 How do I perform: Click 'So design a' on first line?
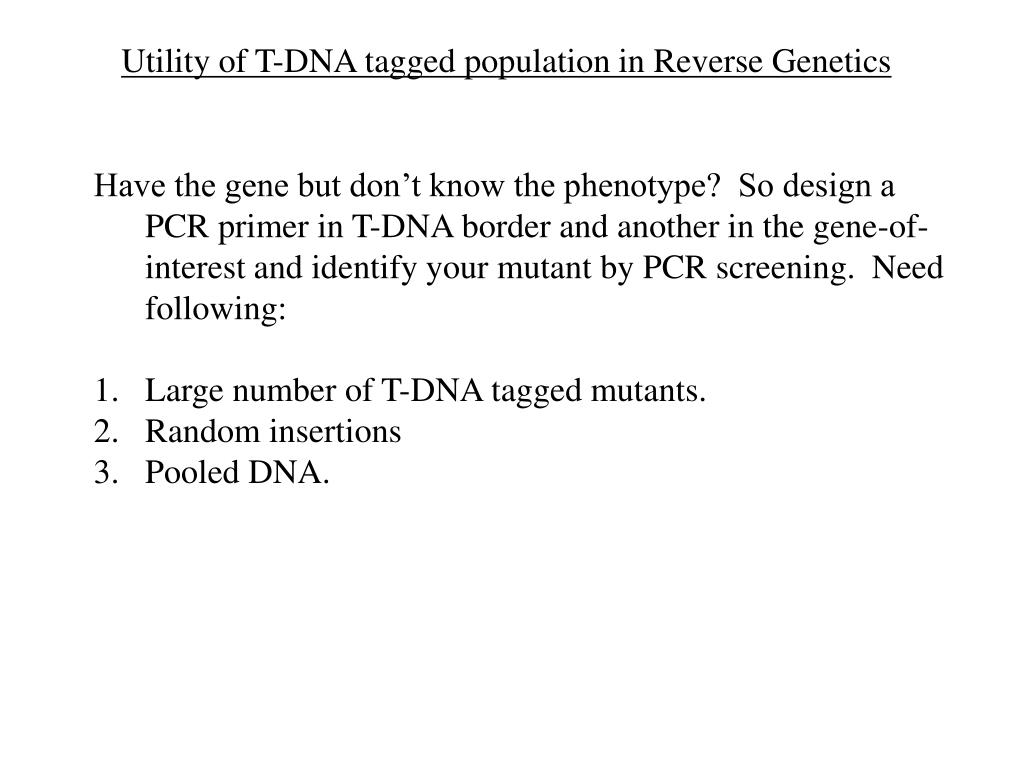(816, 187)
